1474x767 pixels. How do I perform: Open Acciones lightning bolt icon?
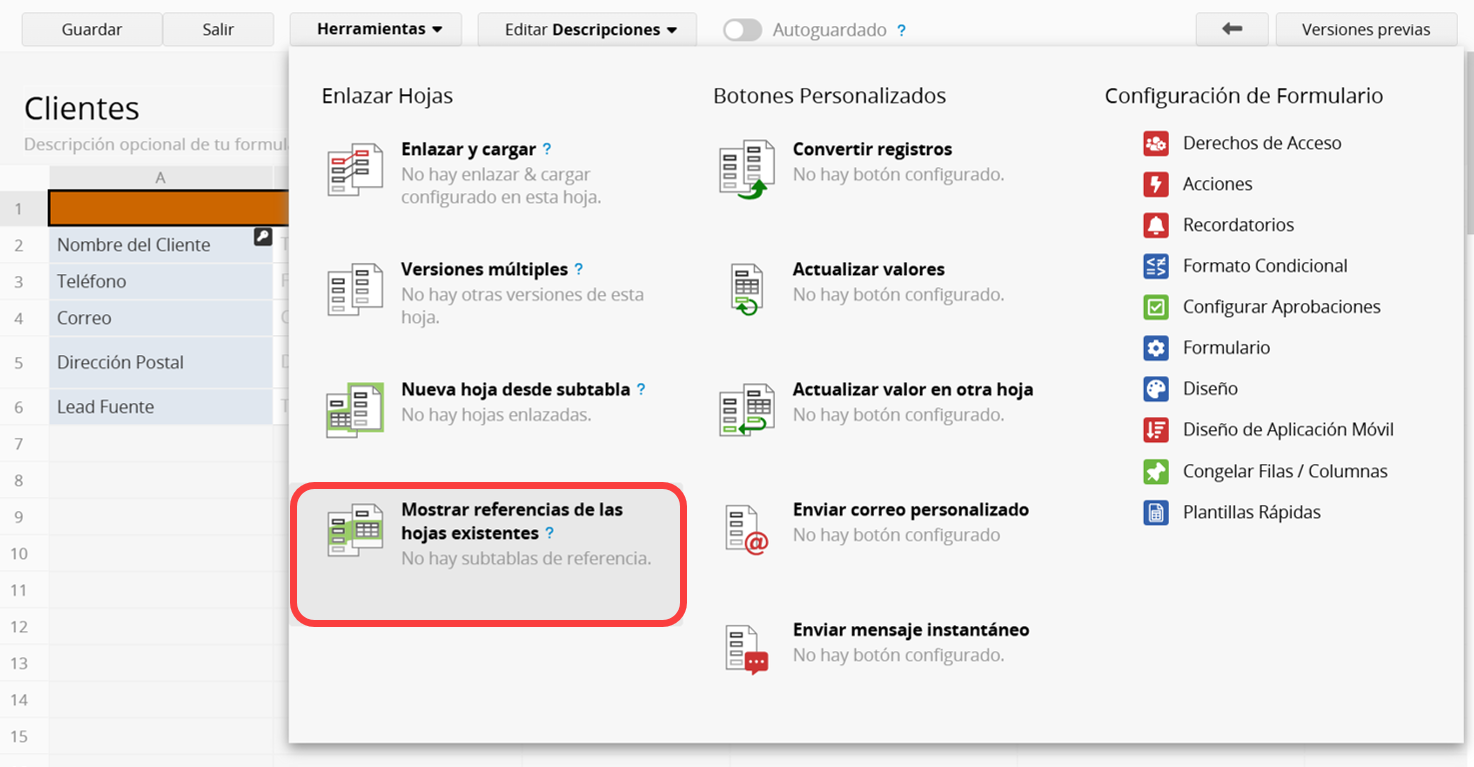(x=1156, y=184)
